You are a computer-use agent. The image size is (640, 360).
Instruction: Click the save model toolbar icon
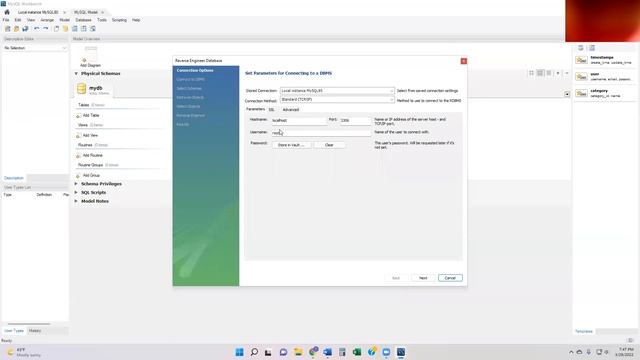point(25,29)
